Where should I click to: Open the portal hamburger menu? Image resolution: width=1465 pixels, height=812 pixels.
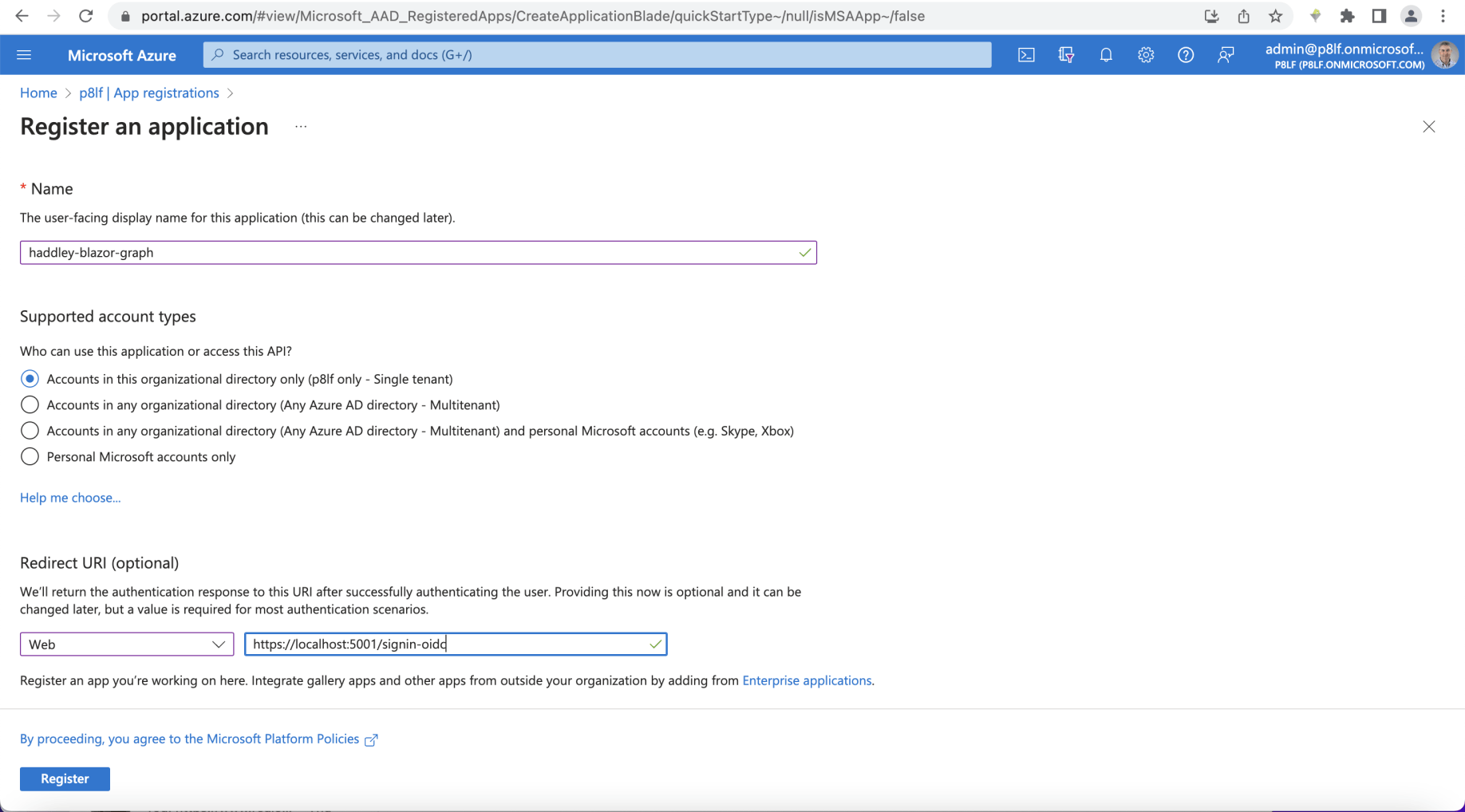coord(24,54)
